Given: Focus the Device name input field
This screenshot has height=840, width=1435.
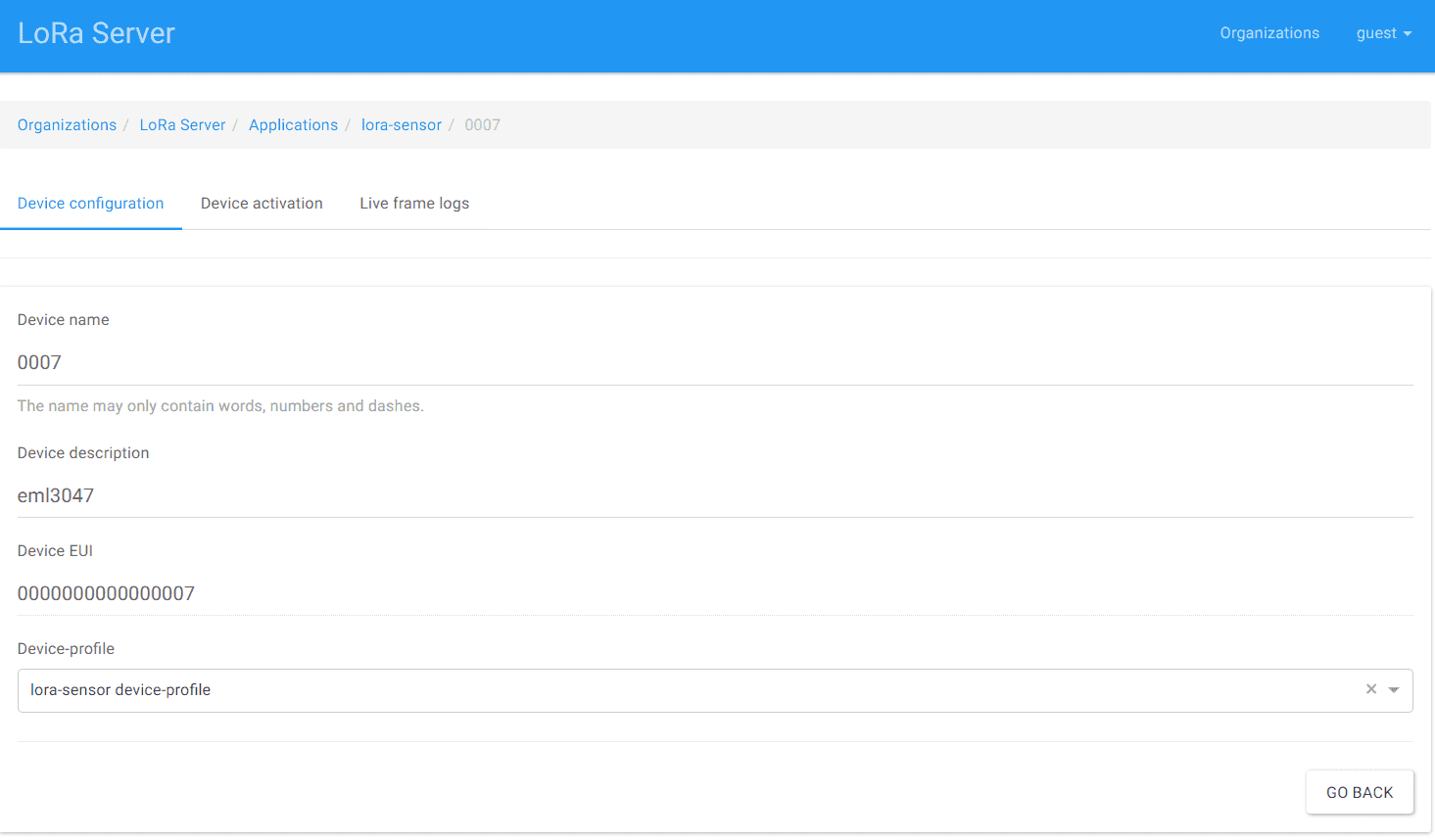Looking at the screenshot, I should [x=715, y=362].
